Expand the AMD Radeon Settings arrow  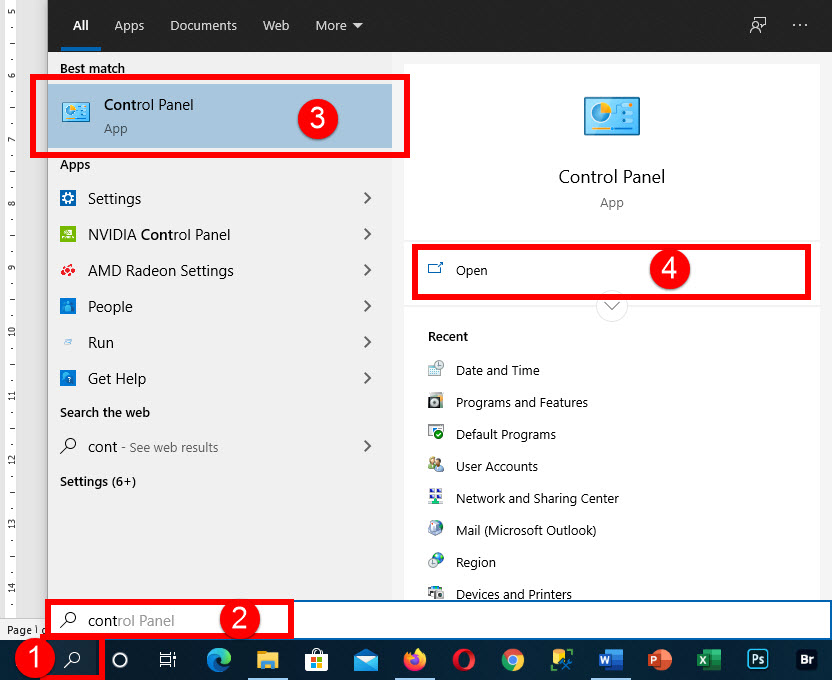click(367, 271)
